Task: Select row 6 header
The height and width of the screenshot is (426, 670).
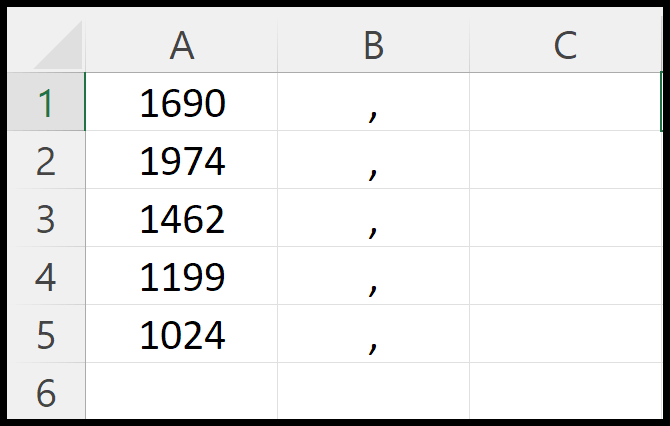Action: [46, 391]
